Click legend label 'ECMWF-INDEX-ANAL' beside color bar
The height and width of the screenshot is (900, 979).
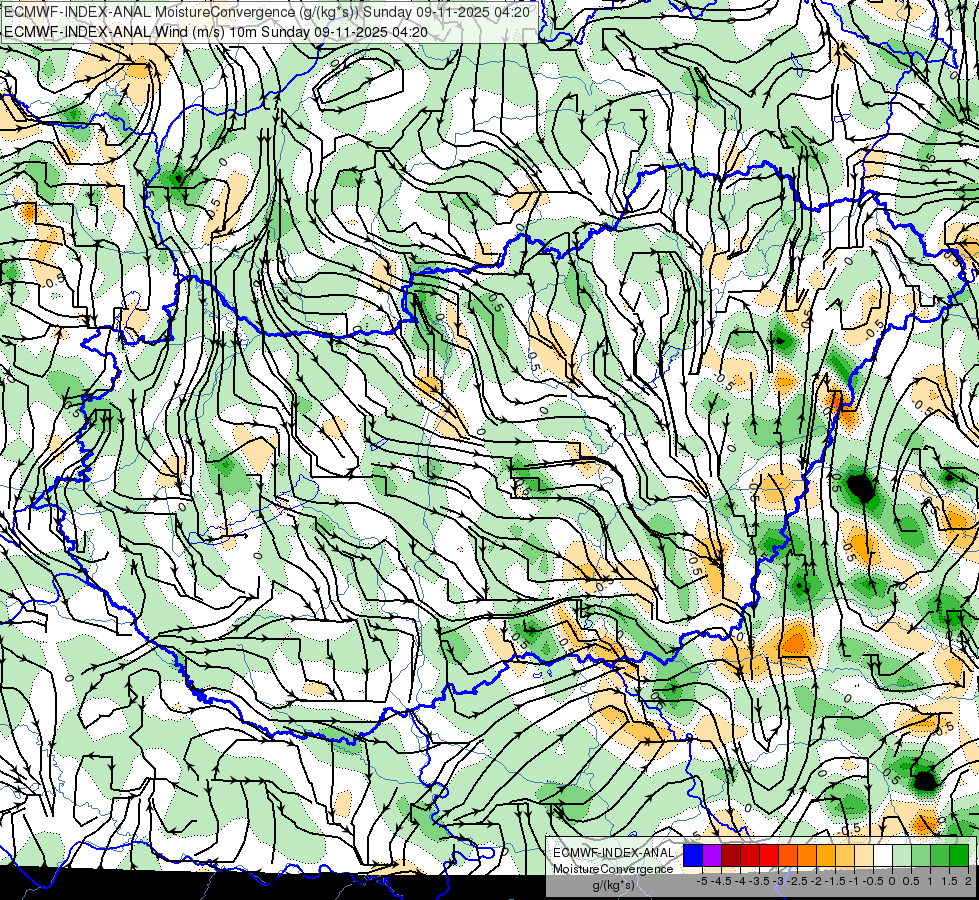click(614, 853)
